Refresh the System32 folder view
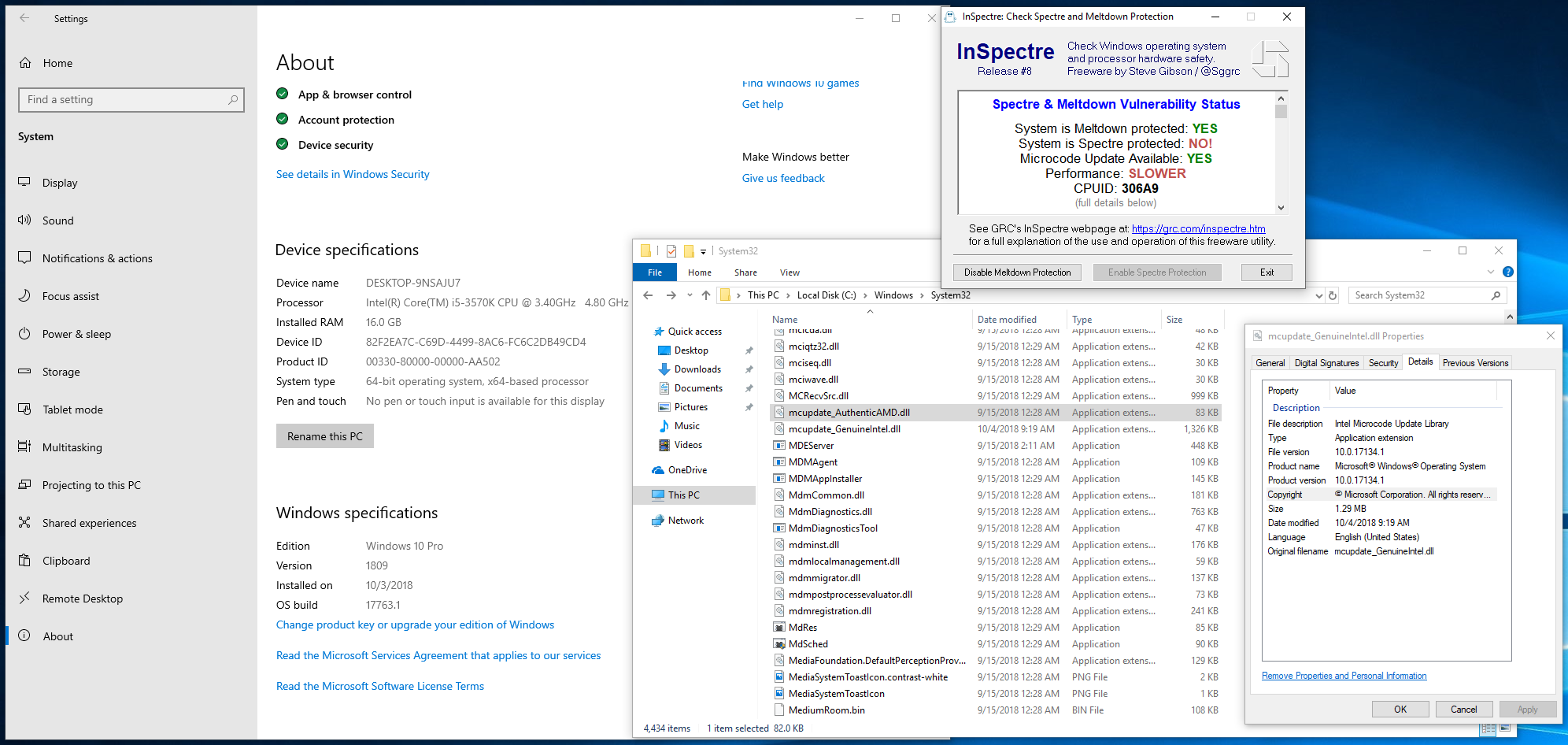 click(x=1333, y=295)
